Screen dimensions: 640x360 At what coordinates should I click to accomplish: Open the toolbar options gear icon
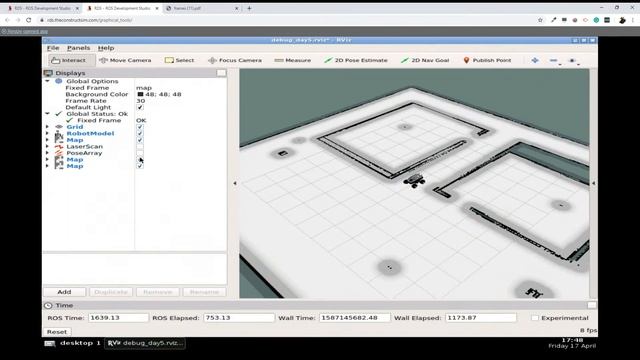pos(572,60)
